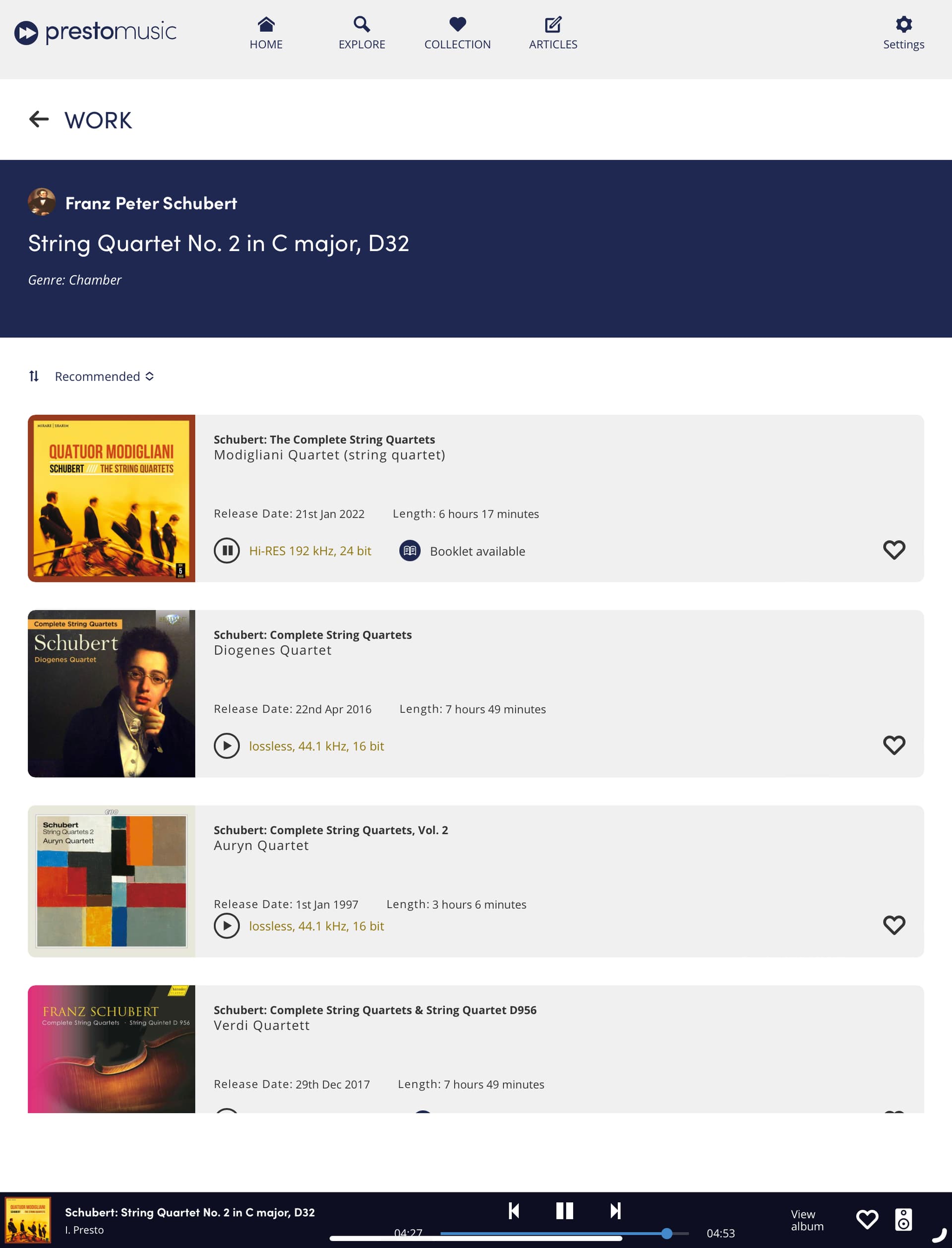Click View album in player bar
952x1248 pixels.
[807, 1220]
